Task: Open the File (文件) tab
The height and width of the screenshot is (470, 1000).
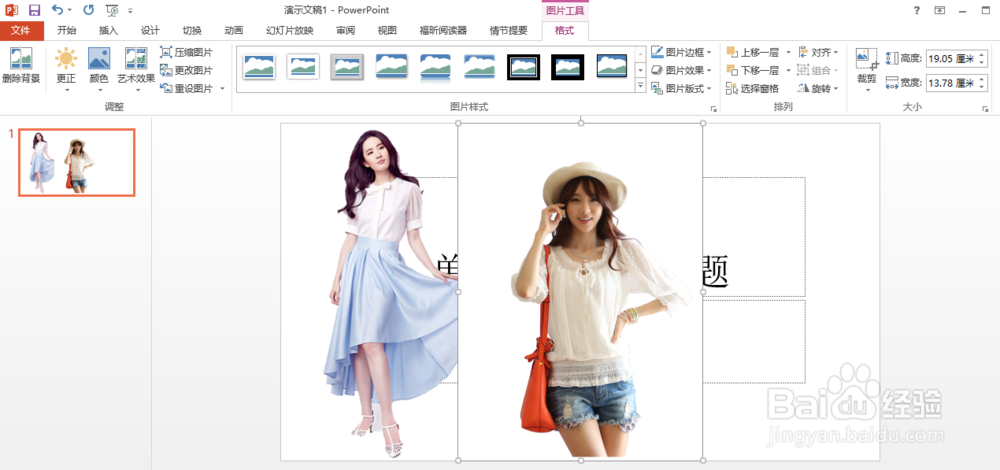Action: [x=21, y=31]
